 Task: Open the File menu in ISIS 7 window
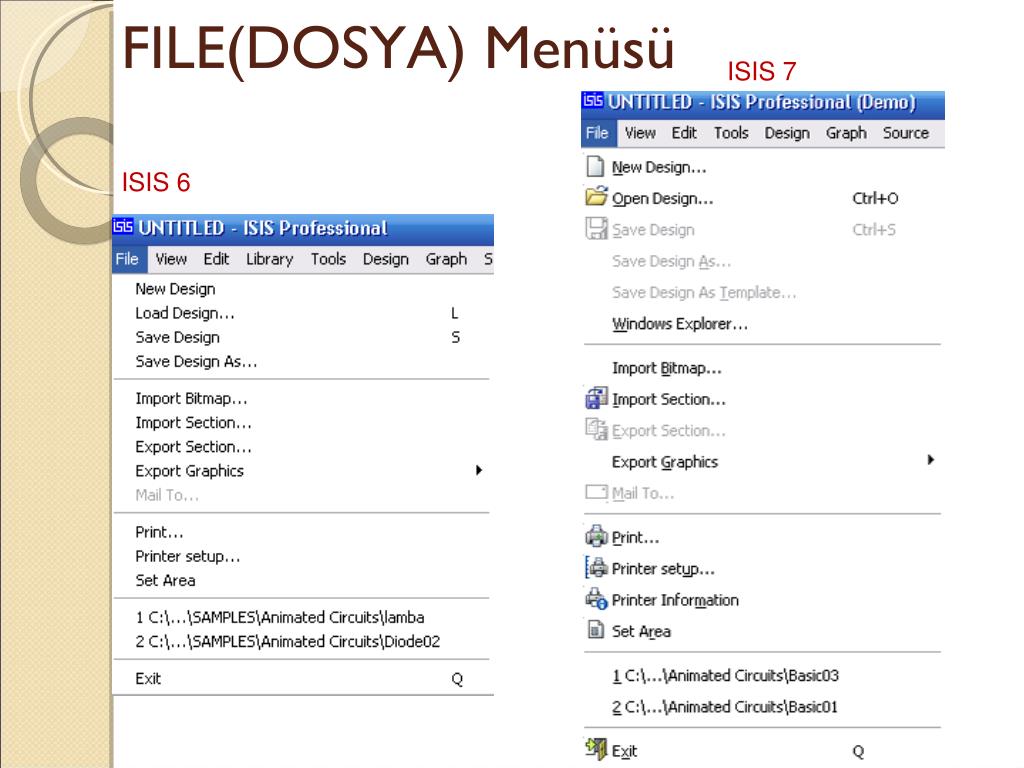[x=597, y=133]
